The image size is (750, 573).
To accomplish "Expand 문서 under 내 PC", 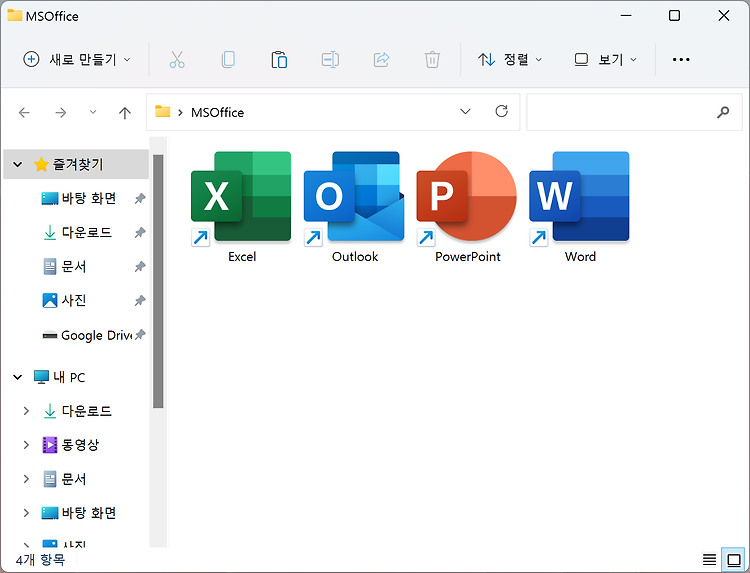I will point(26,479).
